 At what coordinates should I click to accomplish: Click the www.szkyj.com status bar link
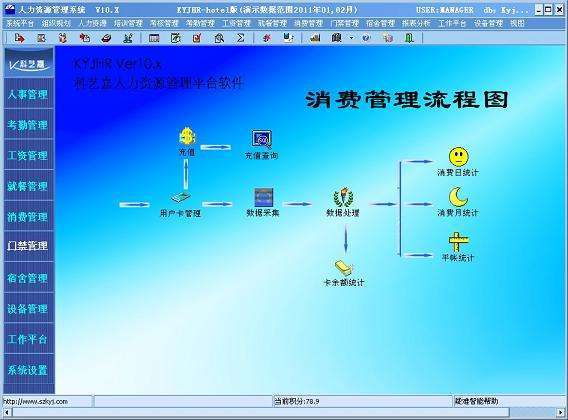pos(36,401)
